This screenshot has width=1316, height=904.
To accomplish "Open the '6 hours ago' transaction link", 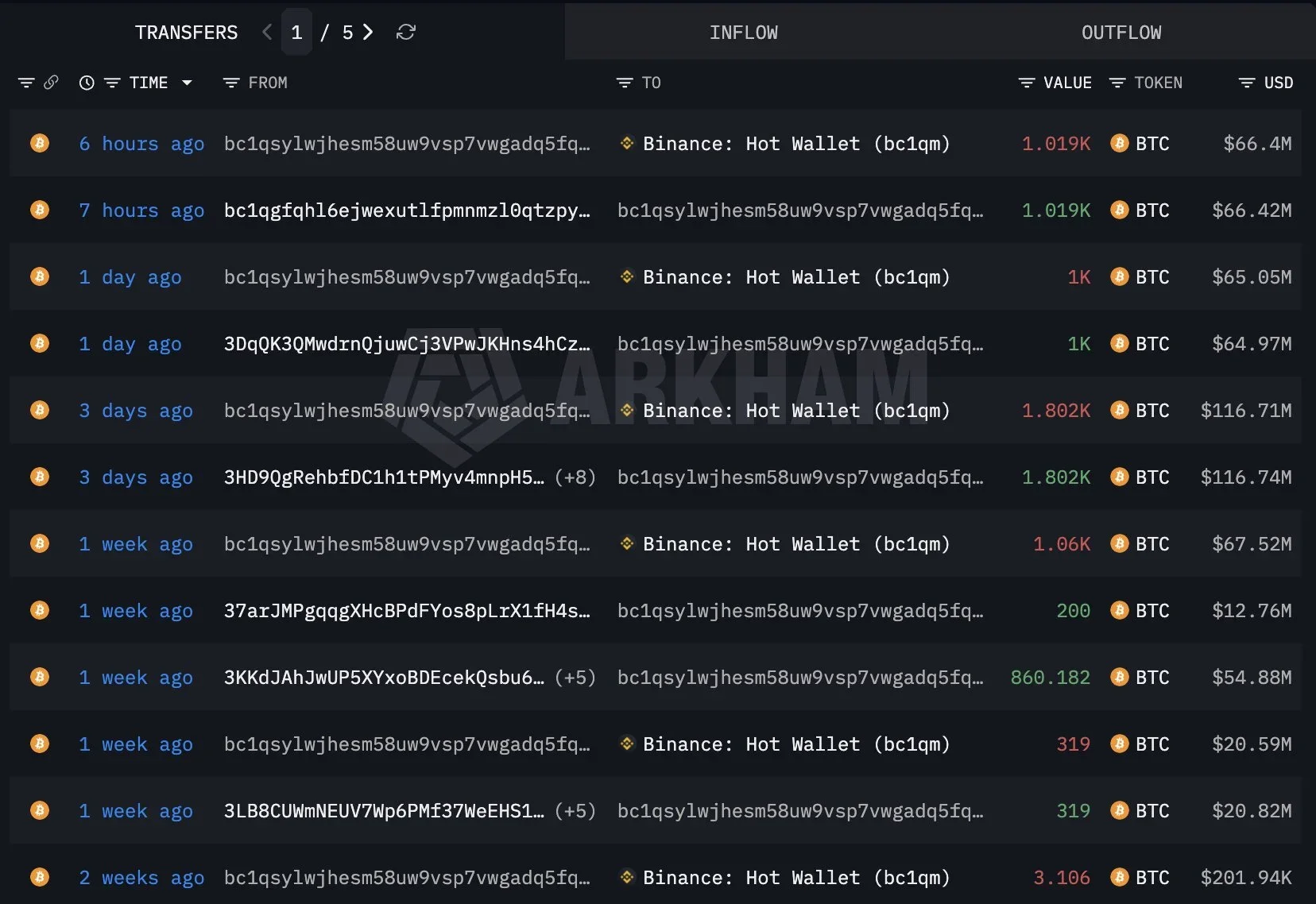I will [x=141, y=144].
